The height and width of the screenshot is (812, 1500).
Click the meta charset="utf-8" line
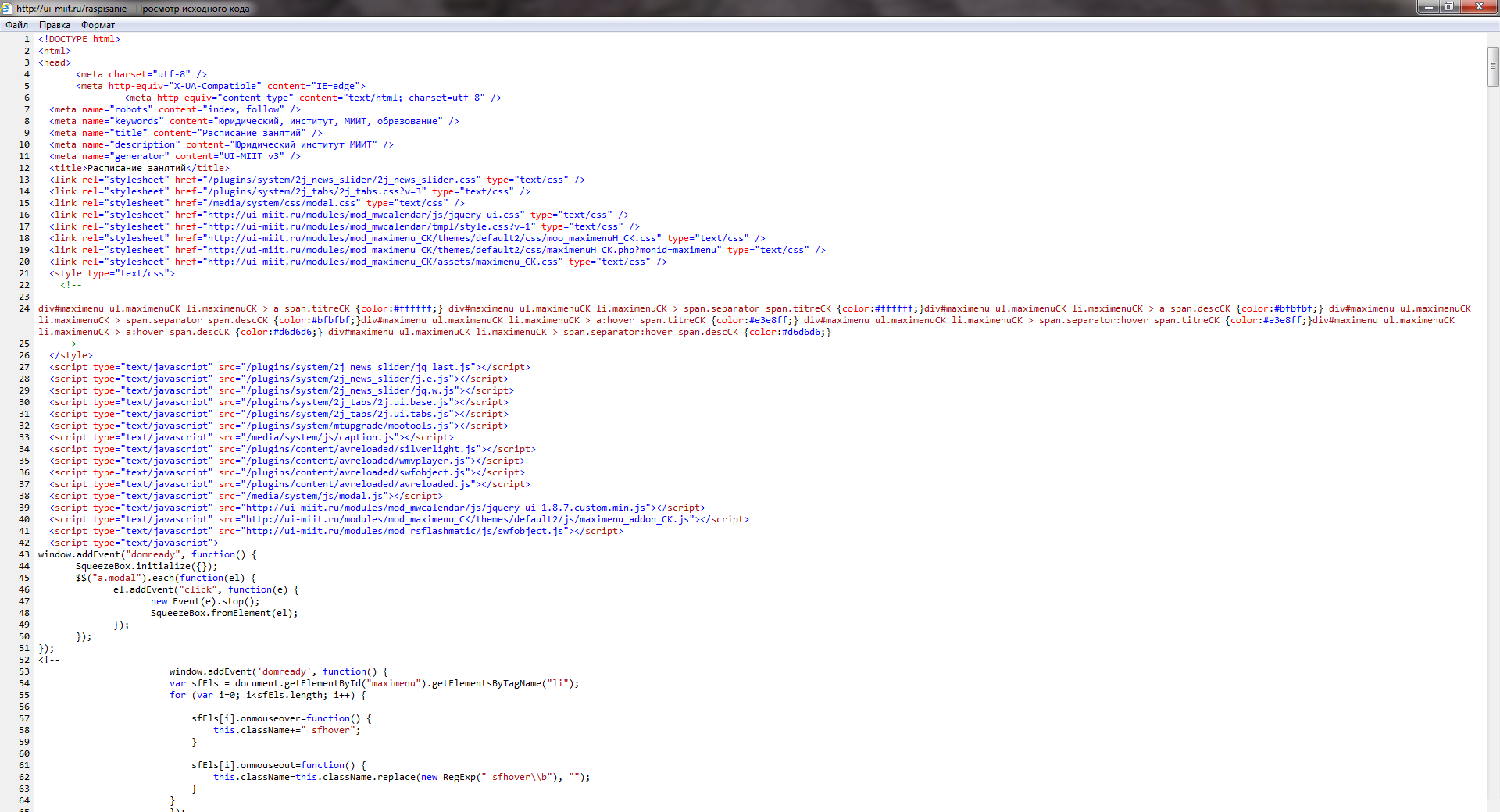click(141, 74)
